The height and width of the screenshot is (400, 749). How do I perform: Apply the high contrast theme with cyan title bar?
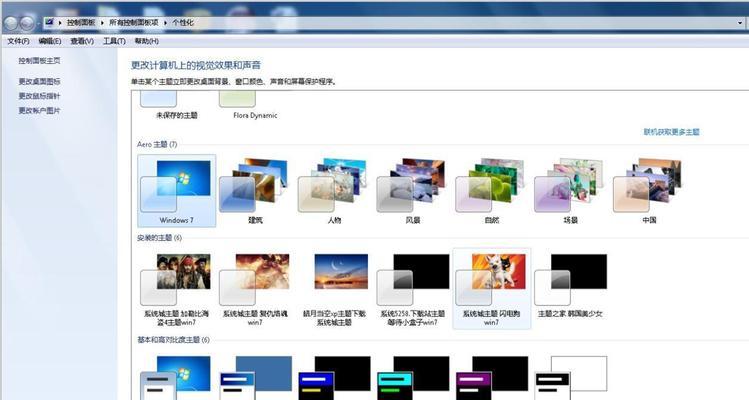[x=413, y=378]
